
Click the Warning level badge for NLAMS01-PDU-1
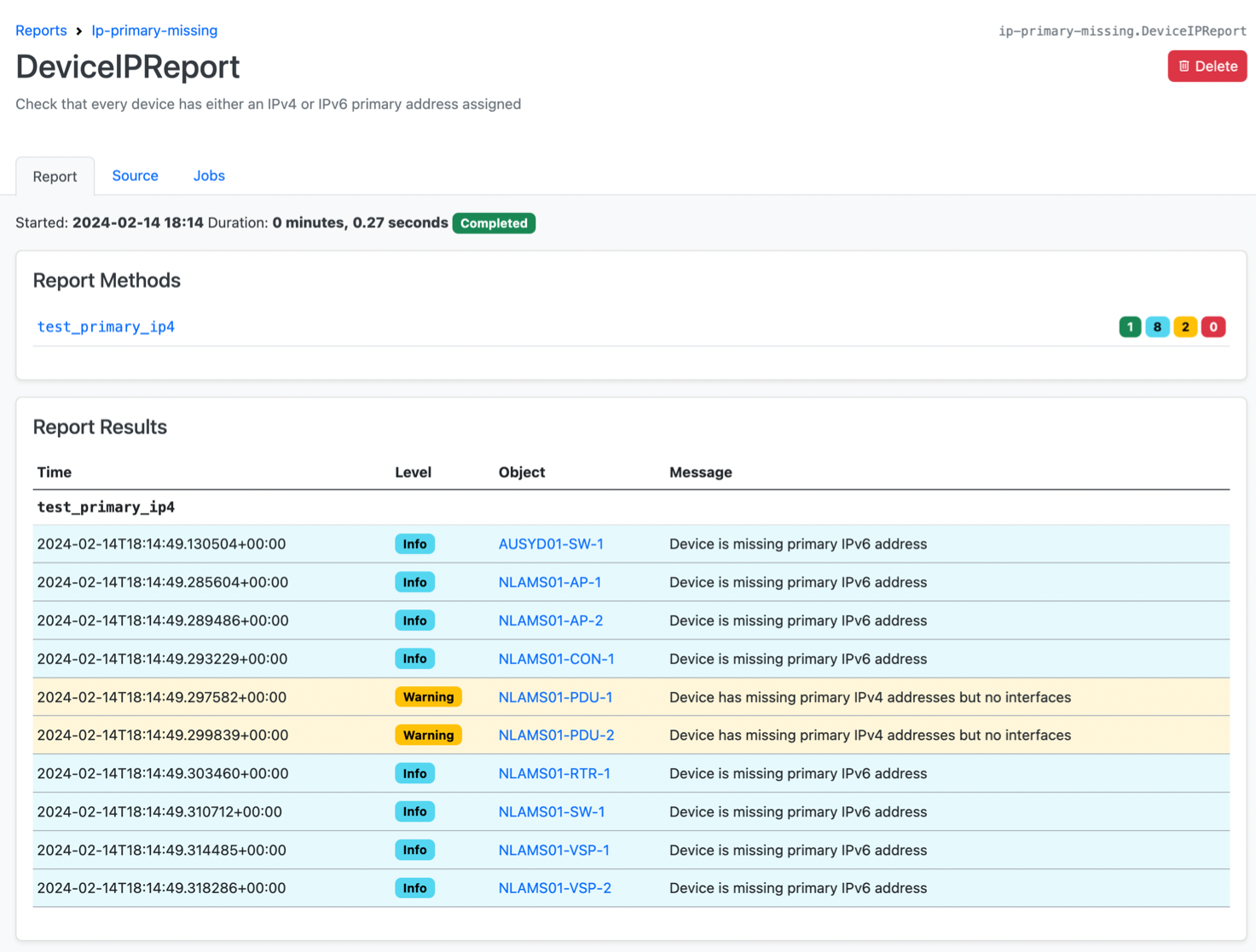428,696
